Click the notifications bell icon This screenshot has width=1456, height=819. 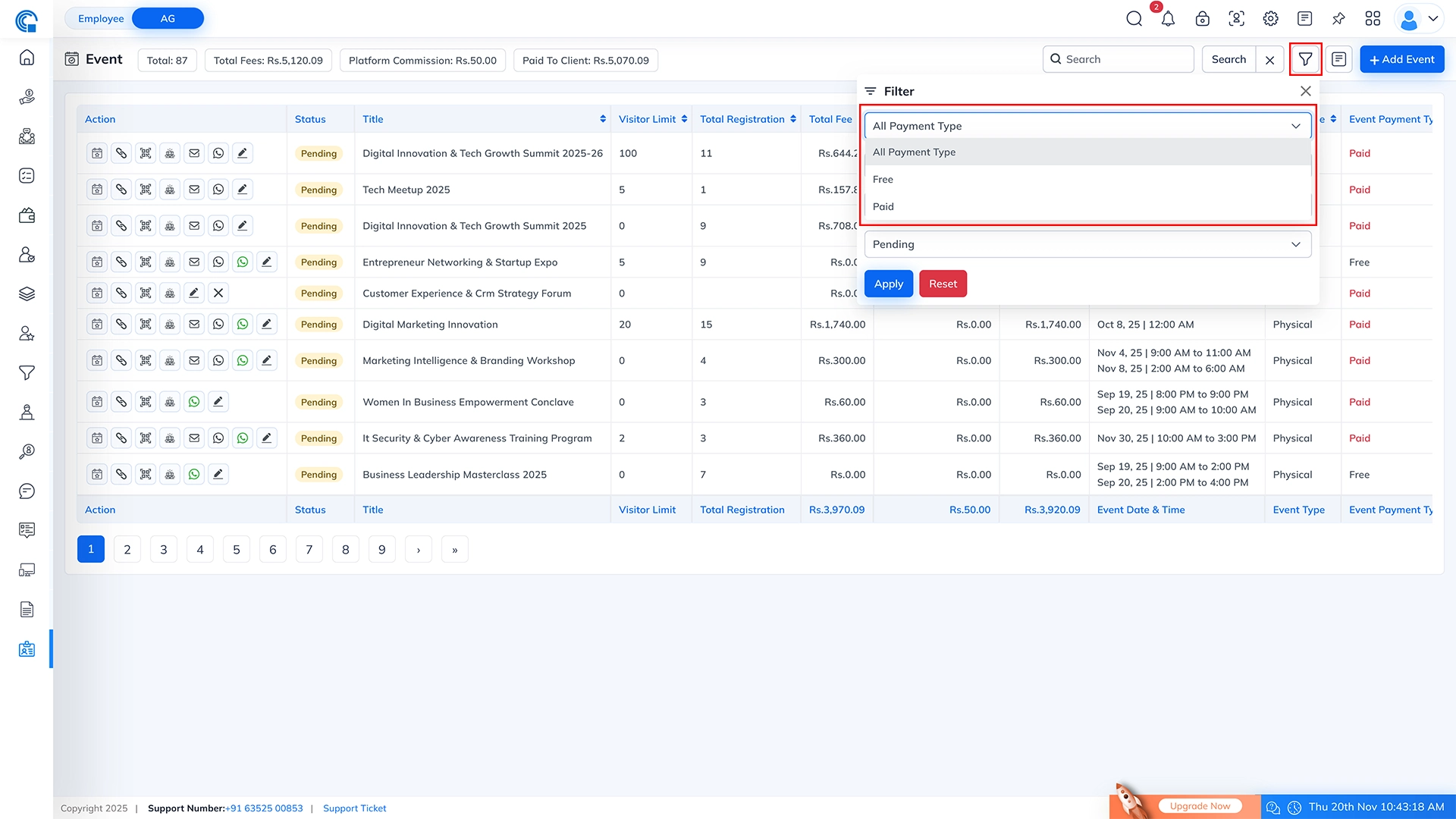[x=1168, y=19]
